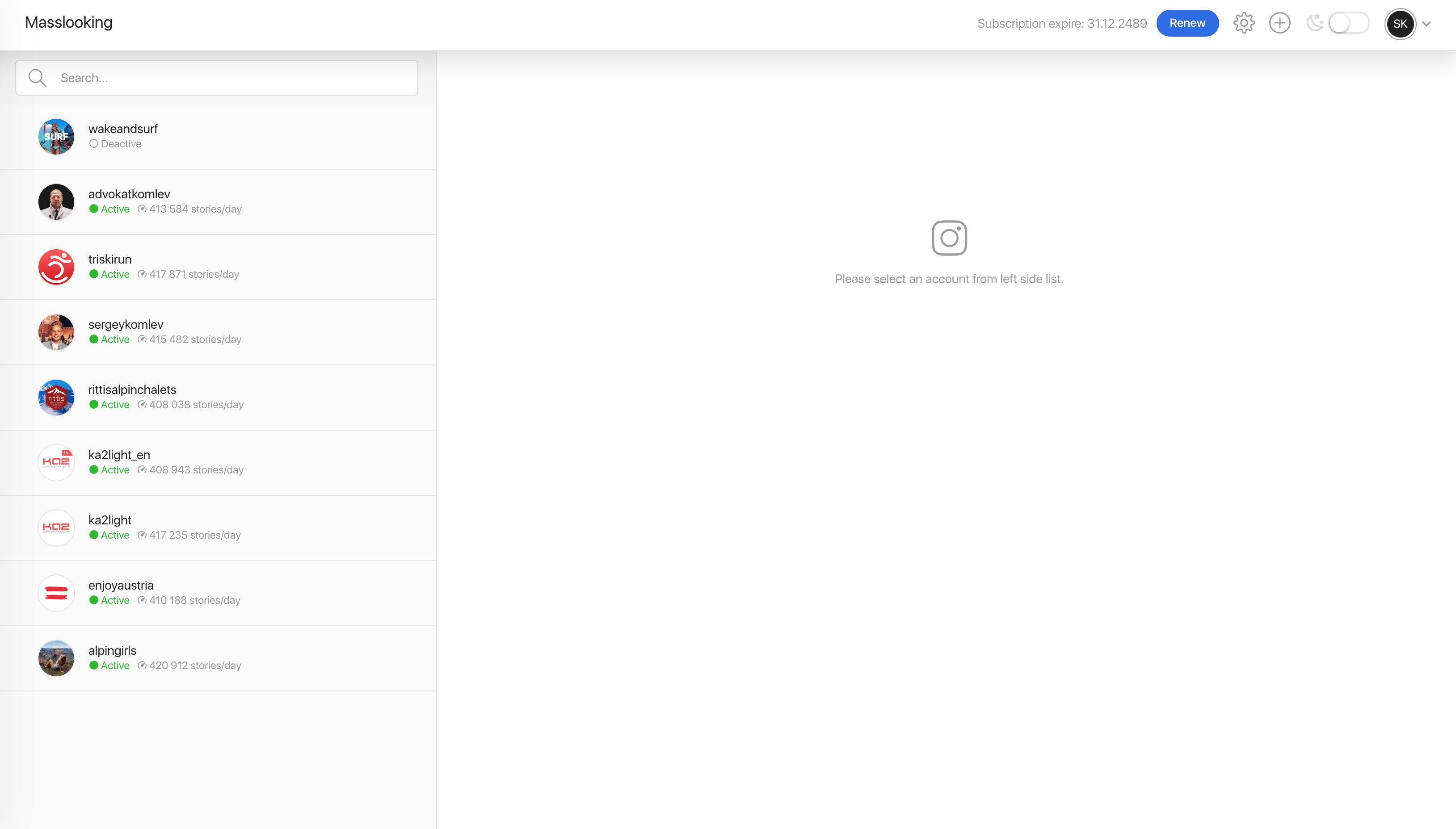Toggle the dark mode switch
Screen dimensions: 1456x829
[1348, 23]
